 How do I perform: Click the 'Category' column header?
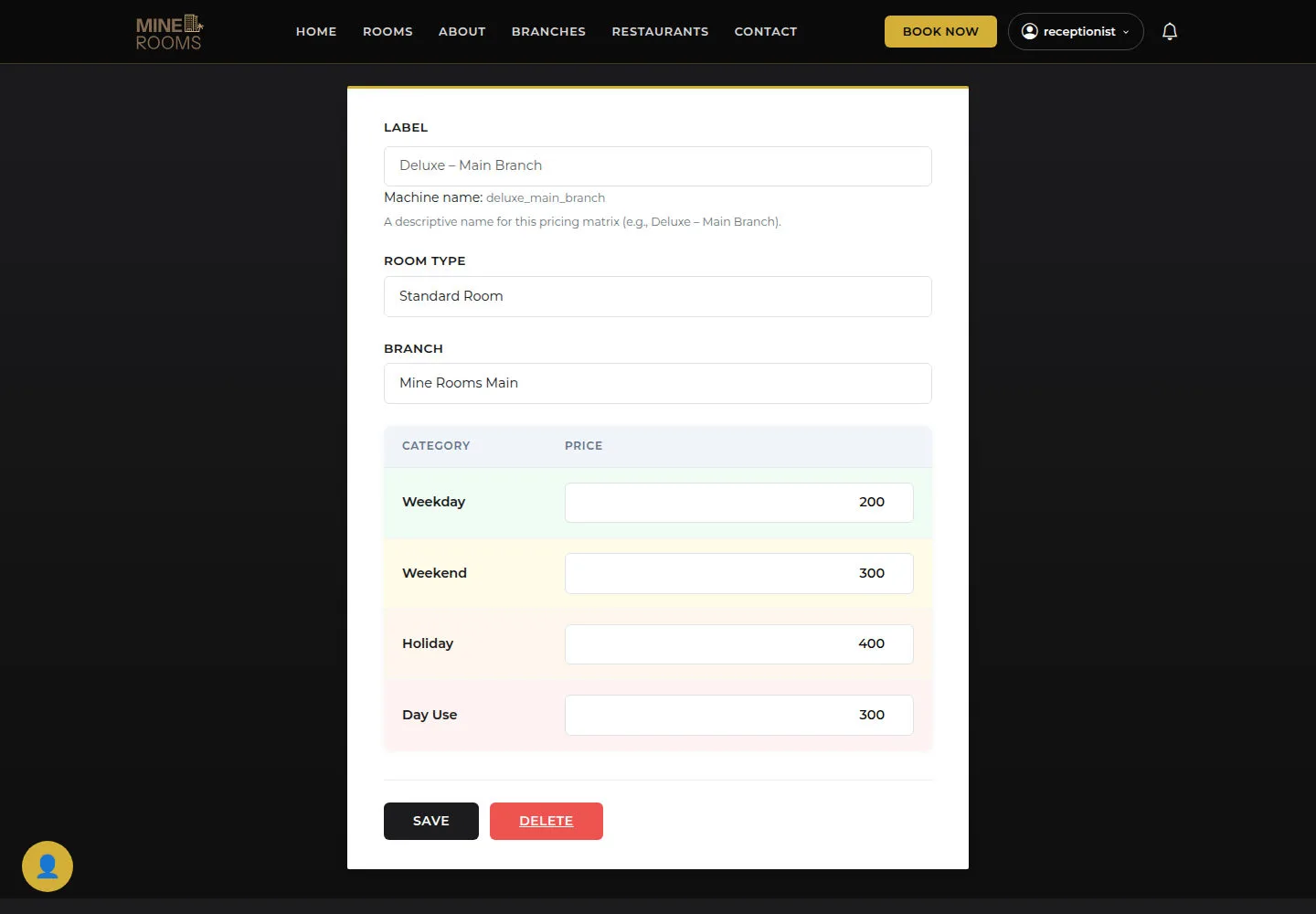coord(436,446)
